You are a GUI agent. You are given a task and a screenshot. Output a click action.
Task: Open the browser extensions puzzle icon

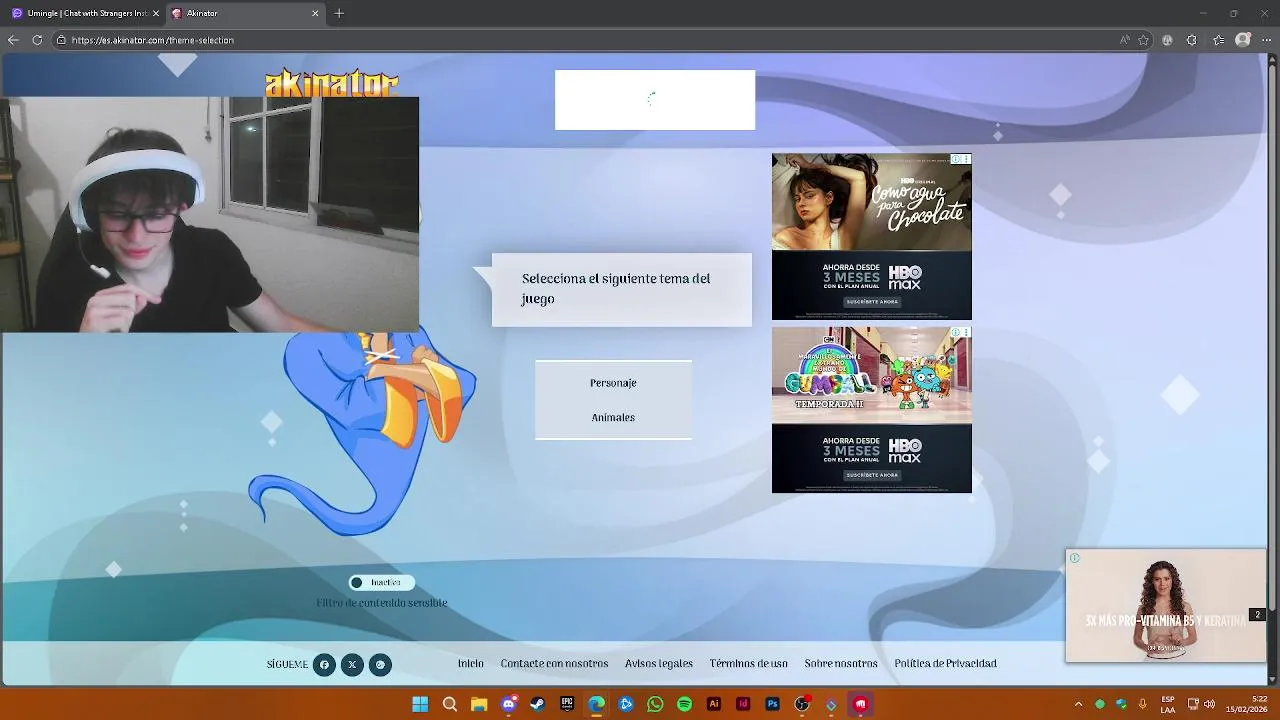point(1191,40)
